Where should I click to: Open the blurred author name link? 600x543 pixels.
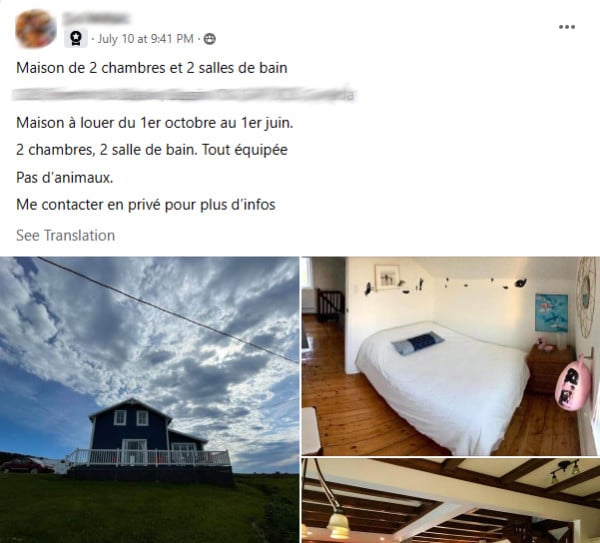[x=96, y=18]
